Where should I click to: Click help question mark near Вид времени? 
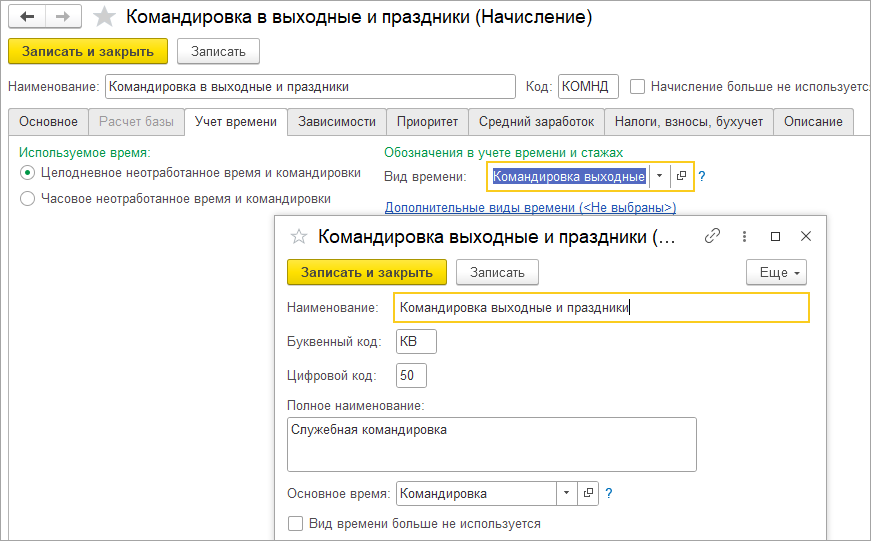[x=702, y=176]
